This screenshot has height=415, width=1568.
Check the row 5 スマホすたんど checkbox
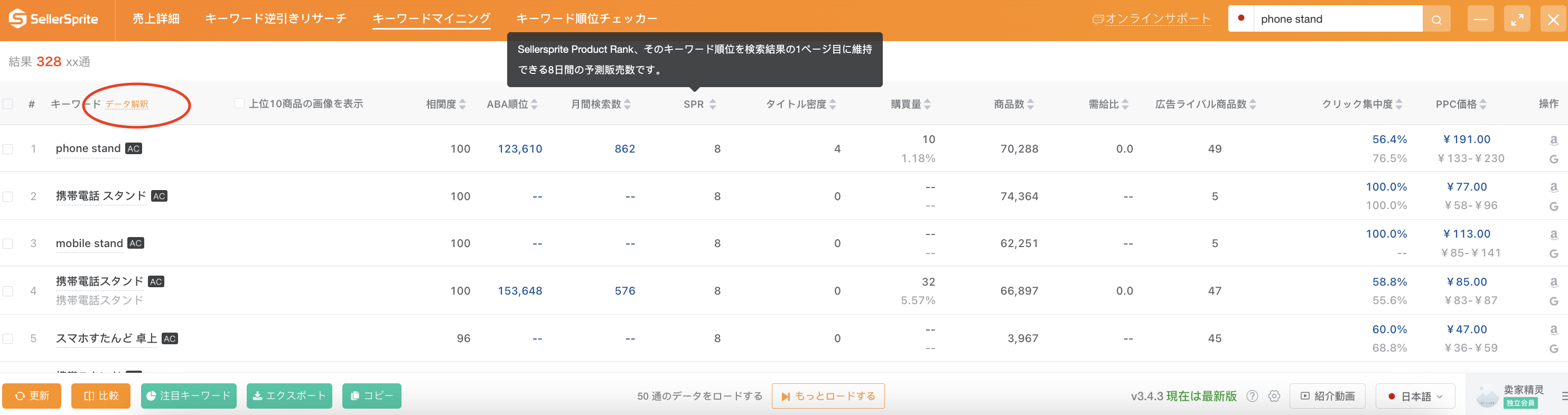coord(8,338)
